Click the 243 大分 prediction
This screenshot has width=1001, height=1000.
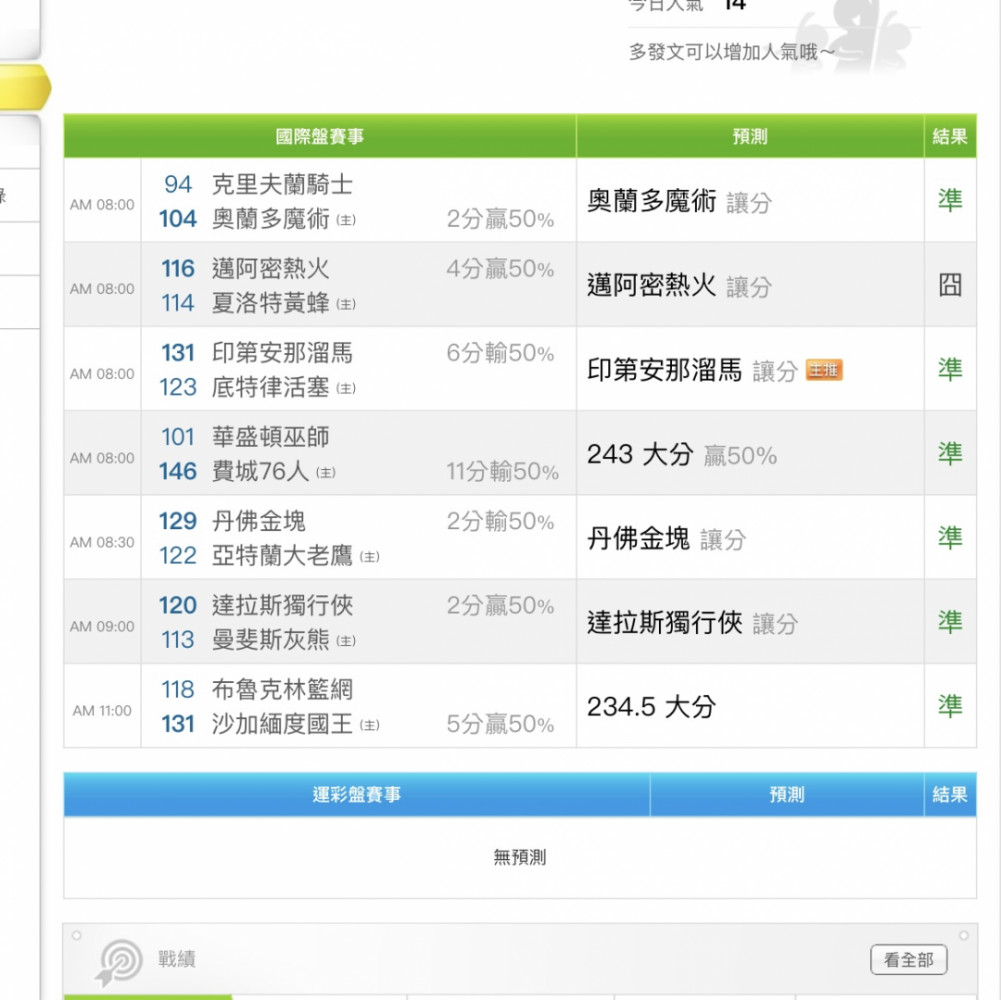click(682, 455)
